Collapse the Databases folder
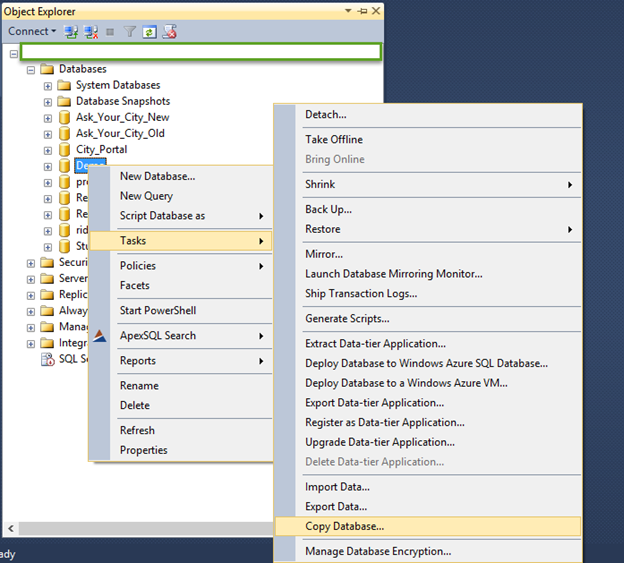624x563 pixels. [x=31, y=70]
